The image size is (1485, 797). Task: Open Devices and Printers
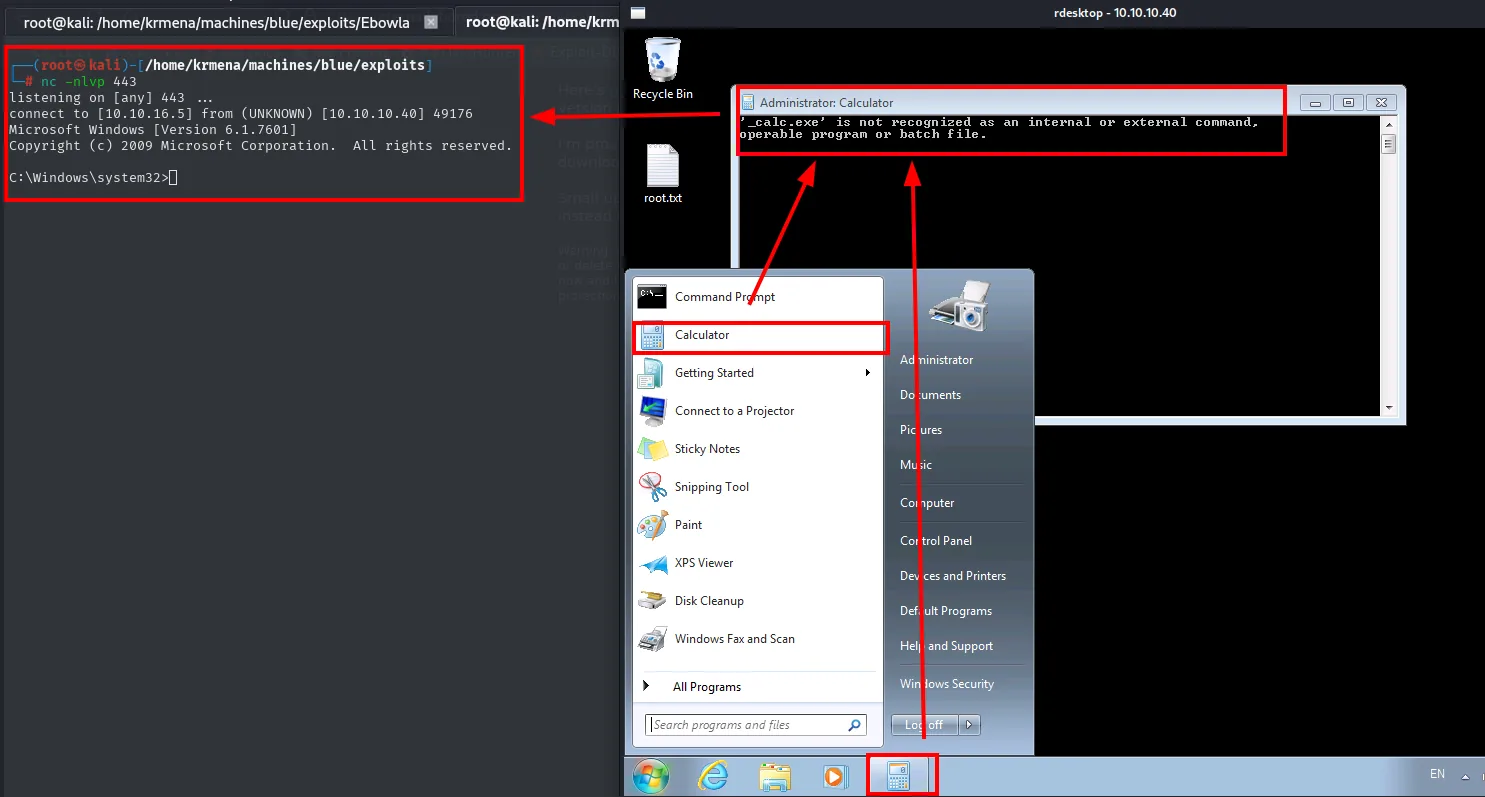click(953, 576)
